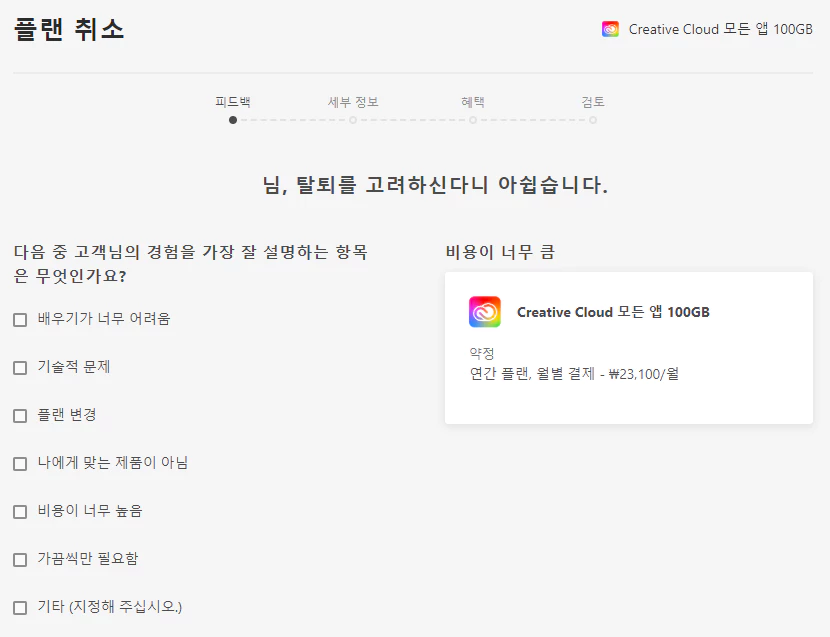The image size is (830, 637).
Task: Click the 세부 정보 progress dot
Action: click(353, 120)
